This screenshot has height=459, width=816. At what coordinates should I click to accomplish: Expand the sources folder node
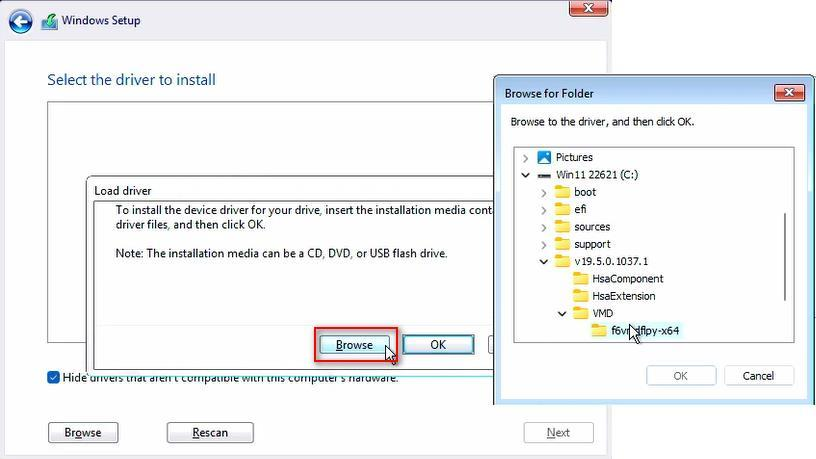(x=544, y=228)
